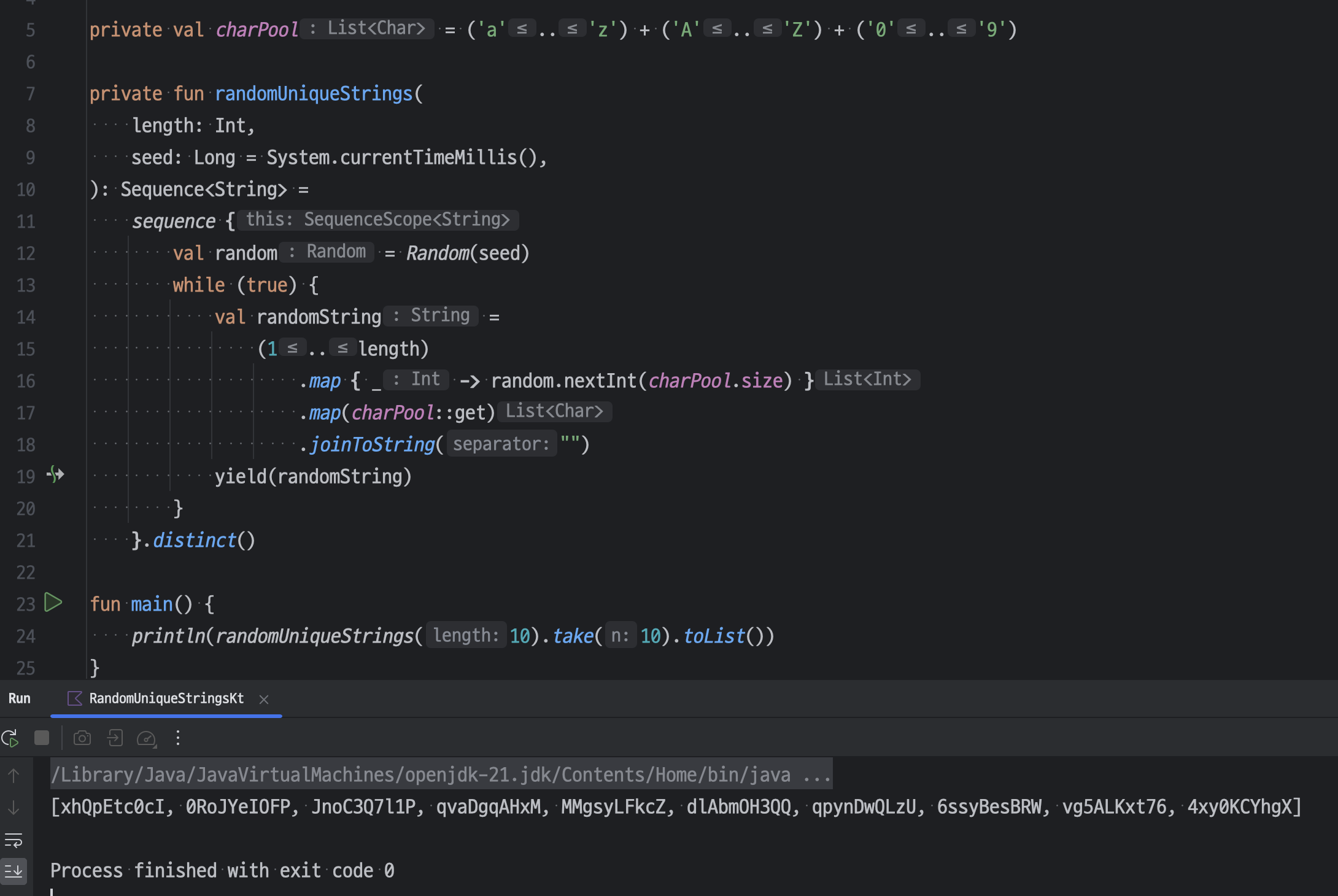Click the suspend call gutter icon on line 19
The width and height of the screenshot is (1338, 896).
55,474
